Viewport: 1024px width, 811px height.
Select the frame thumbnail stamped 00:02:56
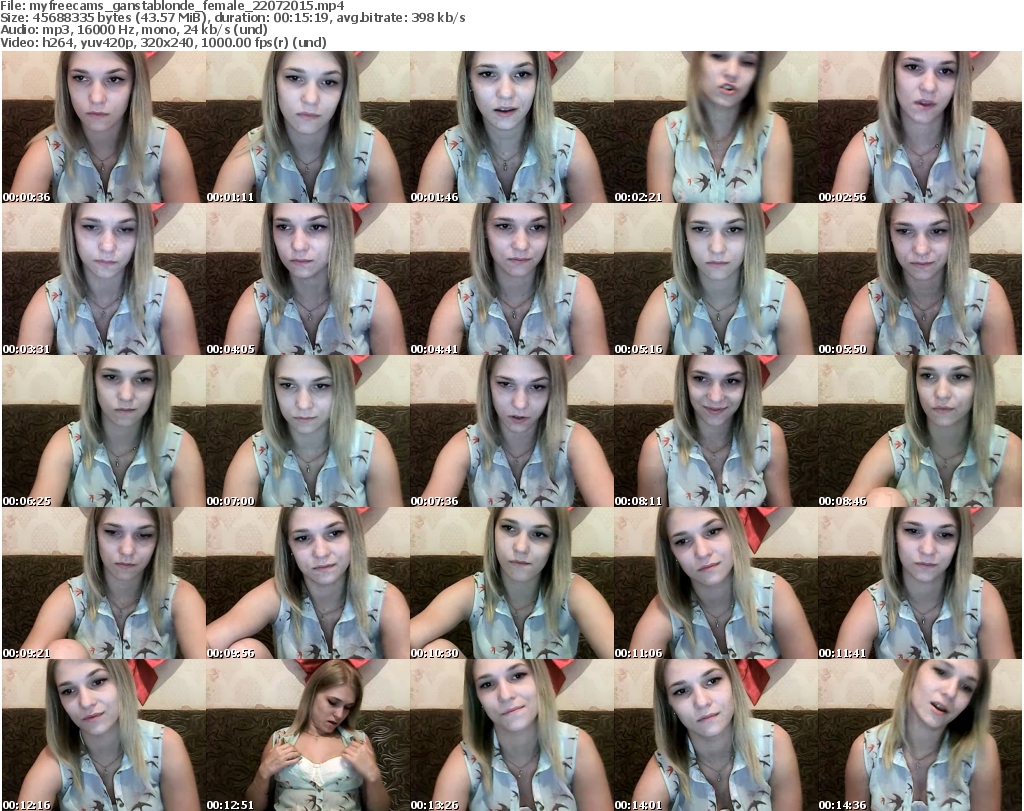(x=920, y=127)
